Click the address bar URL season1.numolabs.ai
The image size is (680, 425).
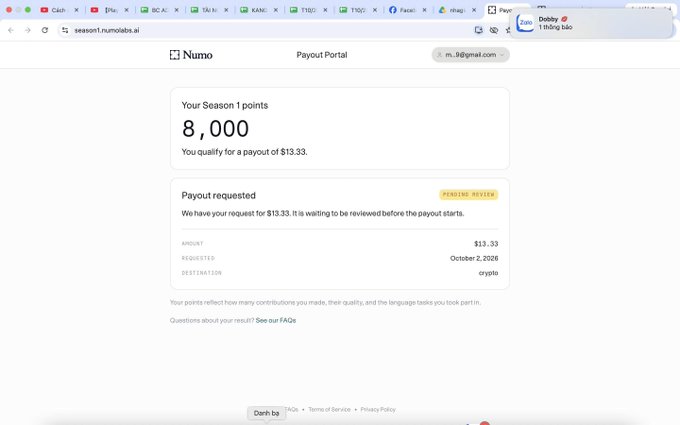click(x=107, y=30)
